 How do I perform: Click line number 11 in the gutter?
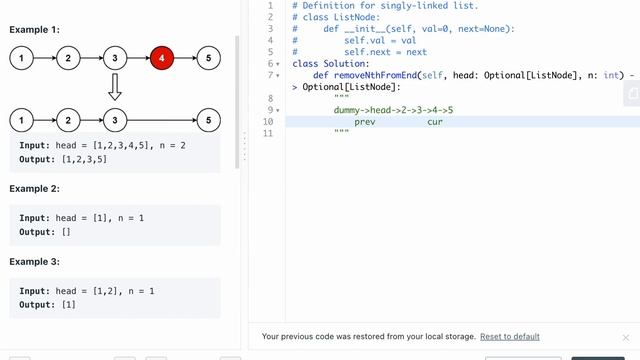pos(268,133)
